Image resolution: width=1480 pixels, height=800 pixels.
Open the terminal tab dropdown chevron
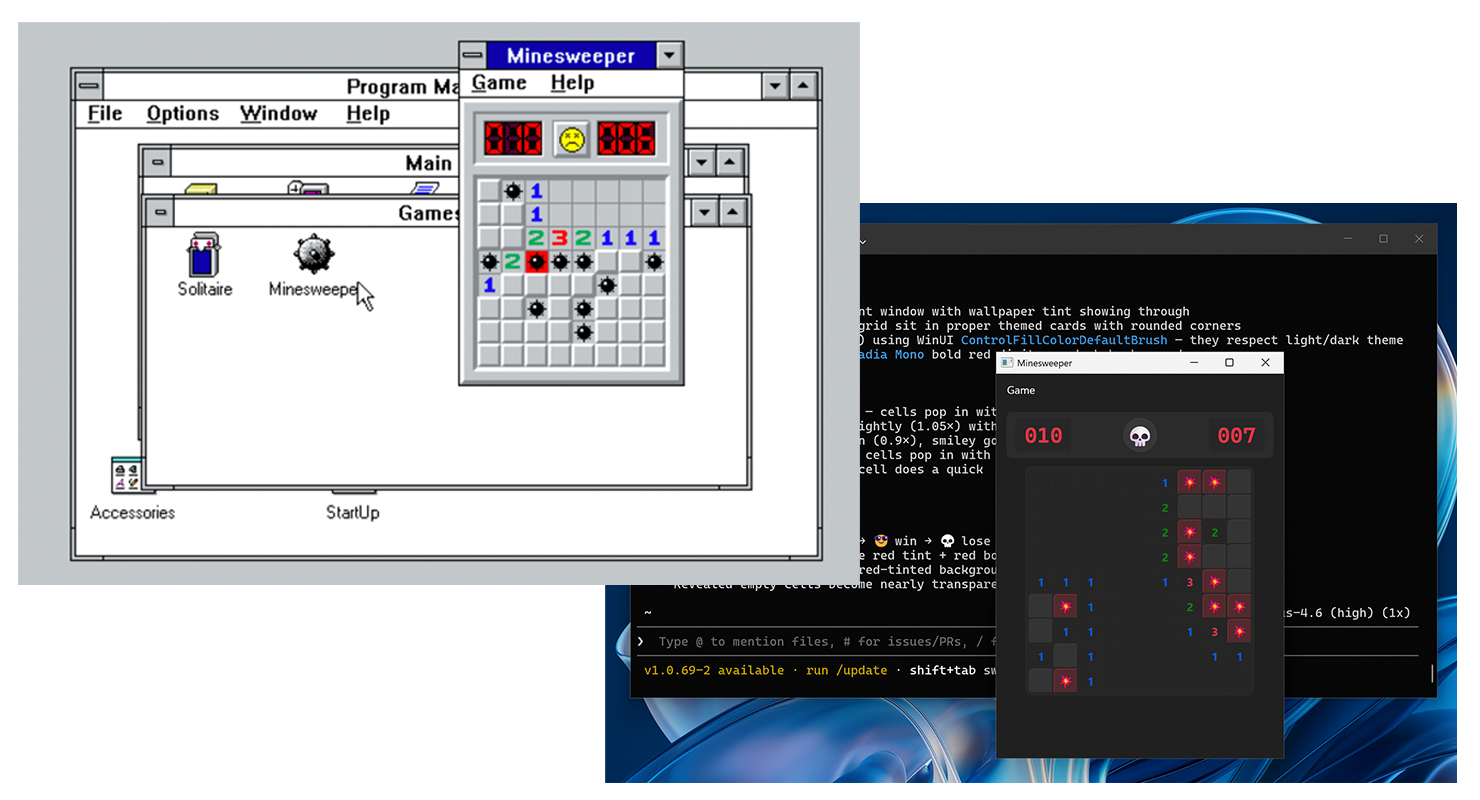[862, 240]
